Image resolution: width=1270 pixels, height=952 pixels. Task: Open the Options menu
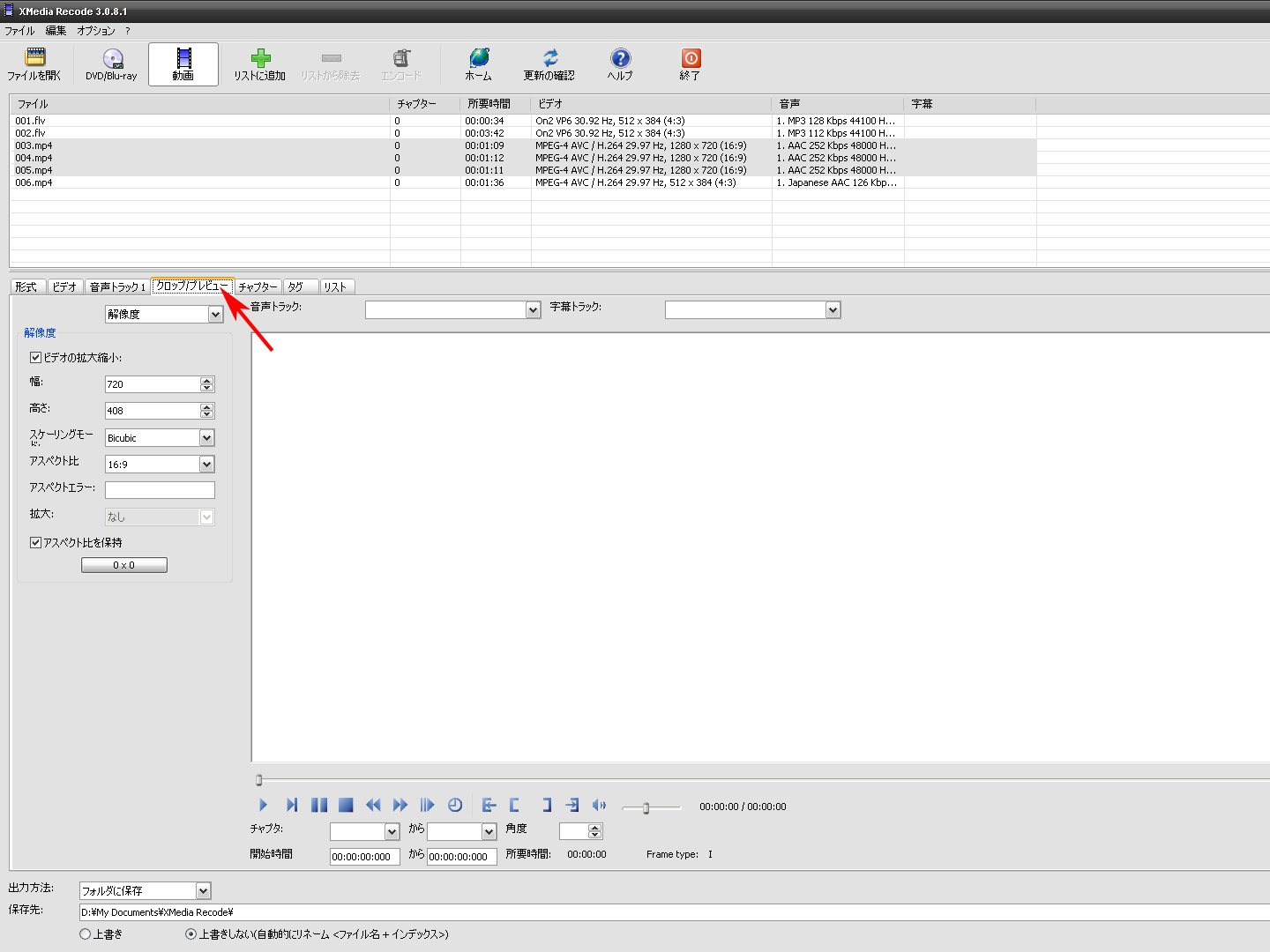click(x=95, y=31)
